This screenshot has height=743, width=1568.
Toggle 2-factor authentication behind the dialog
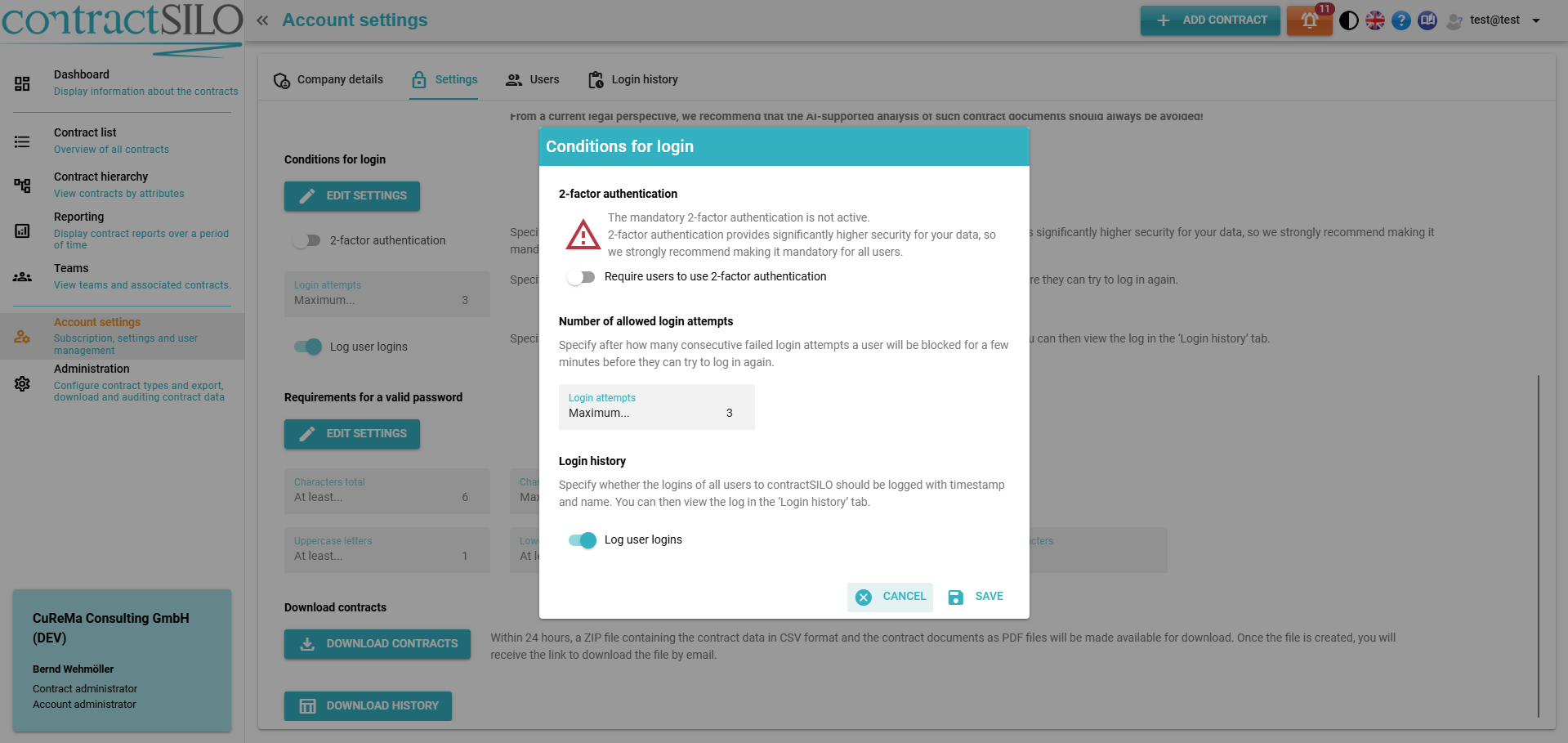point(306,239)
